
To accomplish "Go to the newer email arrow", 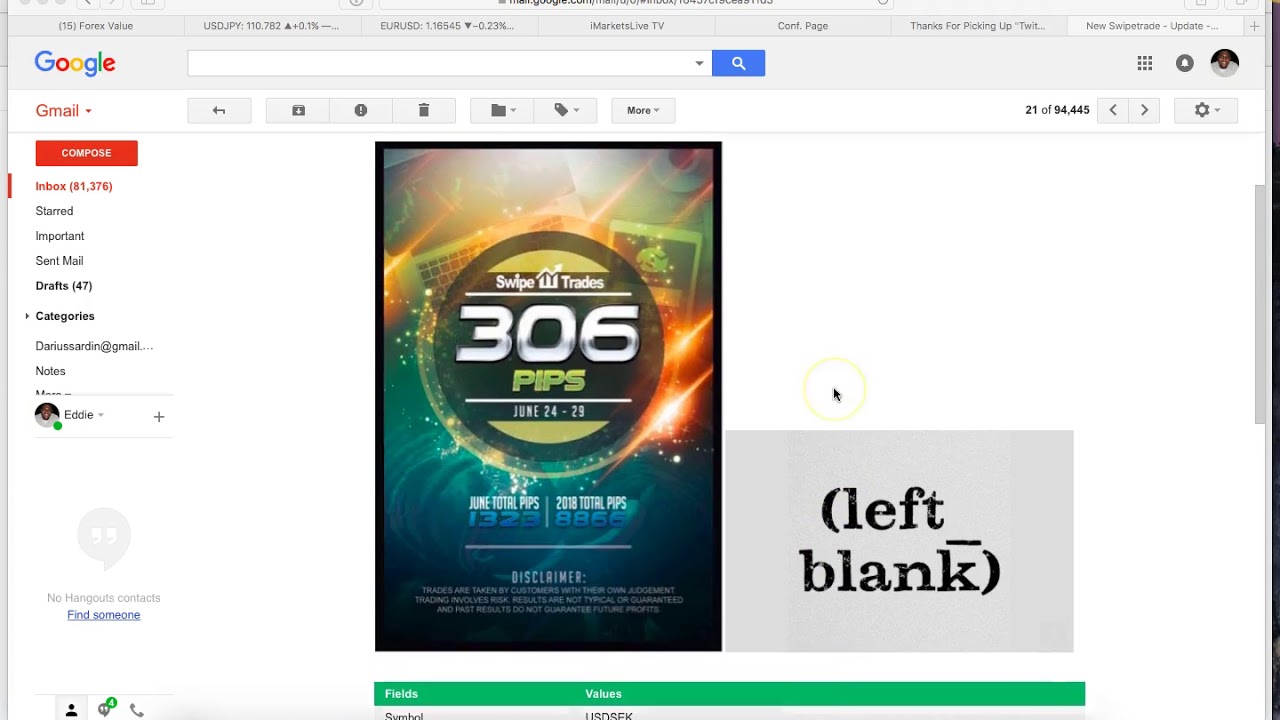I will pyautogui.click(x=1113, y=110).
